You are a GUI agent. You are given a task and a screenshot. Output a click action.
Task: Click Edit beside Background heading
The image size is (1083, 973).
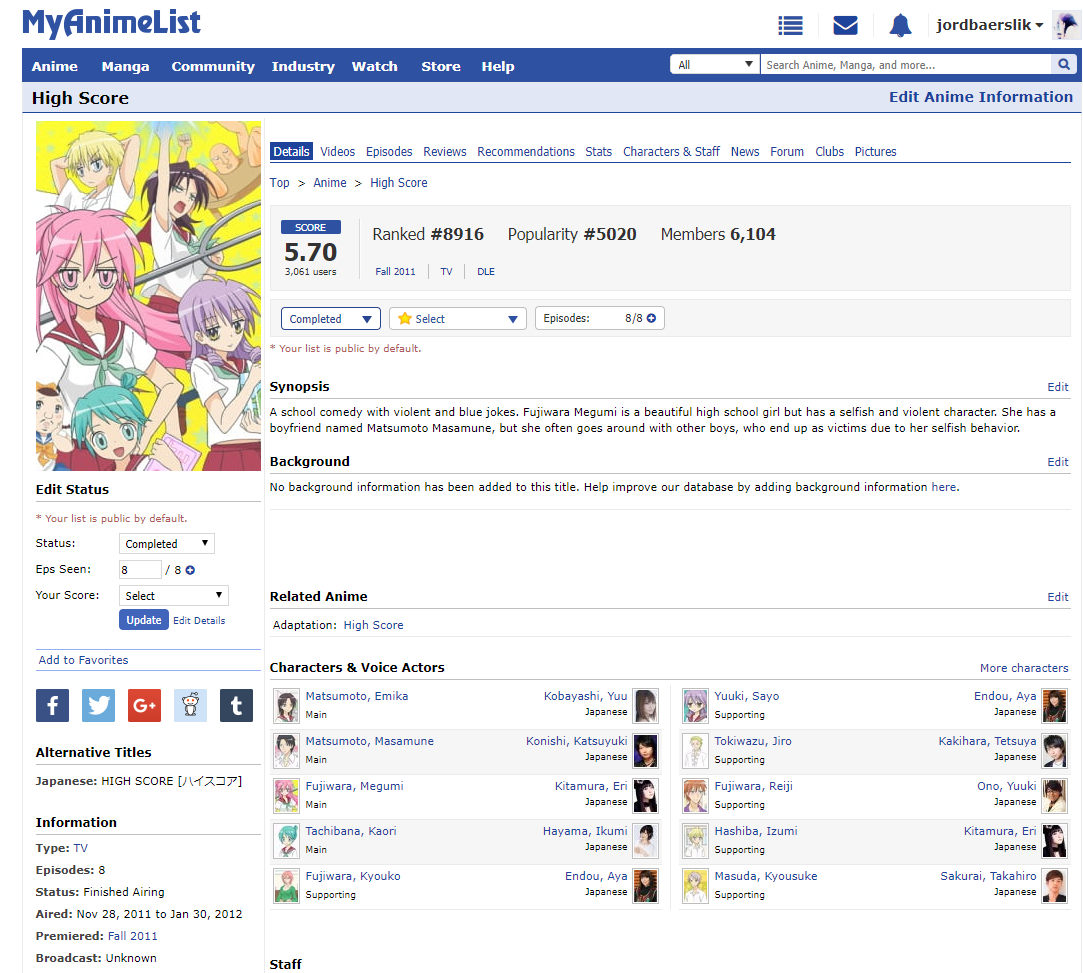[1057, 461]
